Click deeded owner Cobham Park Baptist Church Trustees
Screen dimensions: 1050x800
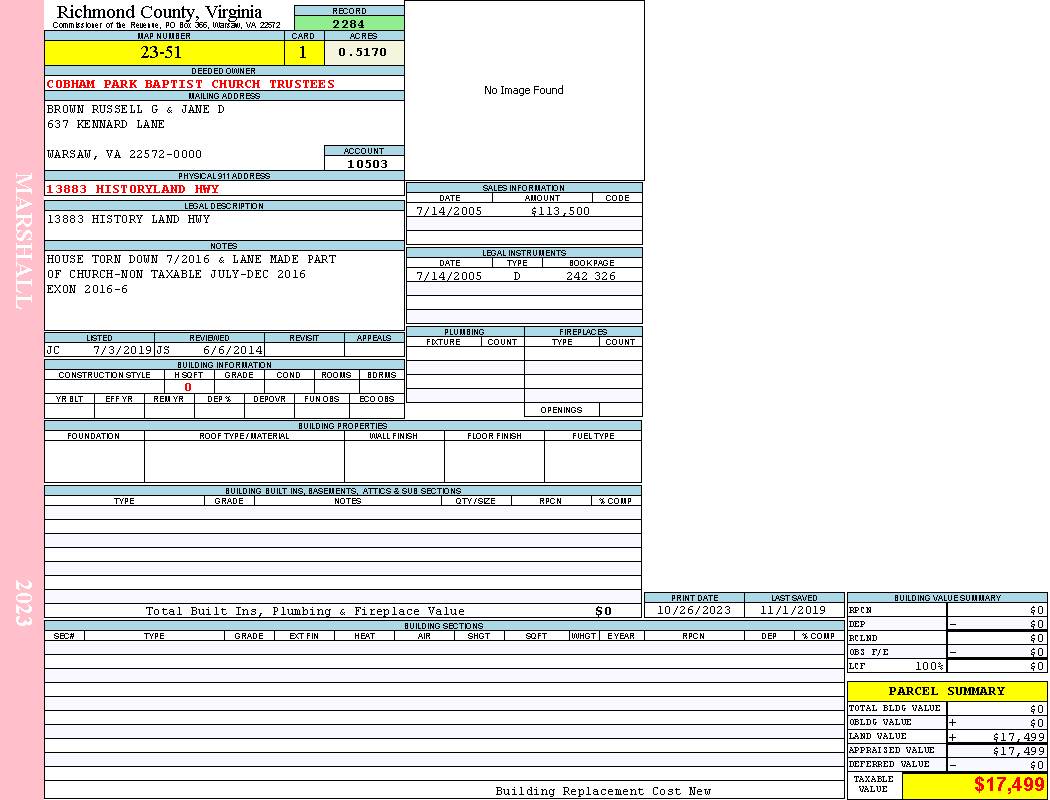[x=191, y=84]
